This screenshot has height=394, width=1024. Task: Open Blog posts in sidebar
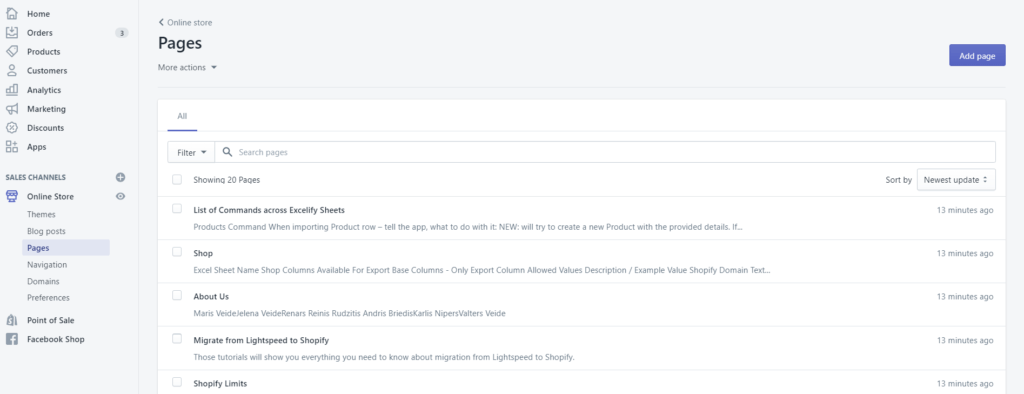coord(46,231)
